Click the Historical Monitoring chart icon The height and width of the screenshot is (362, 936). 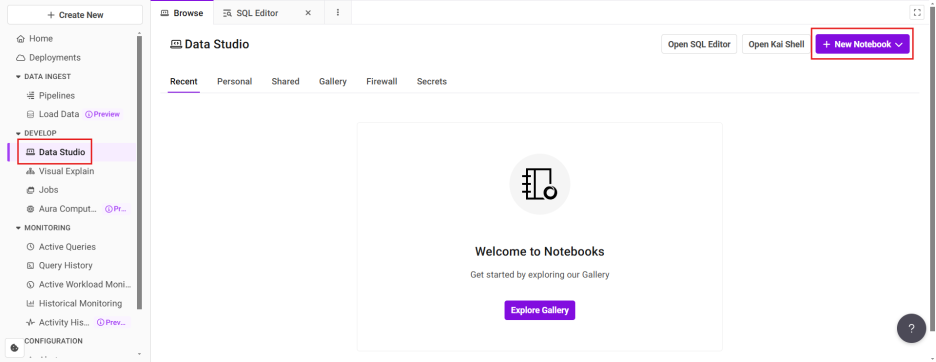31,303
